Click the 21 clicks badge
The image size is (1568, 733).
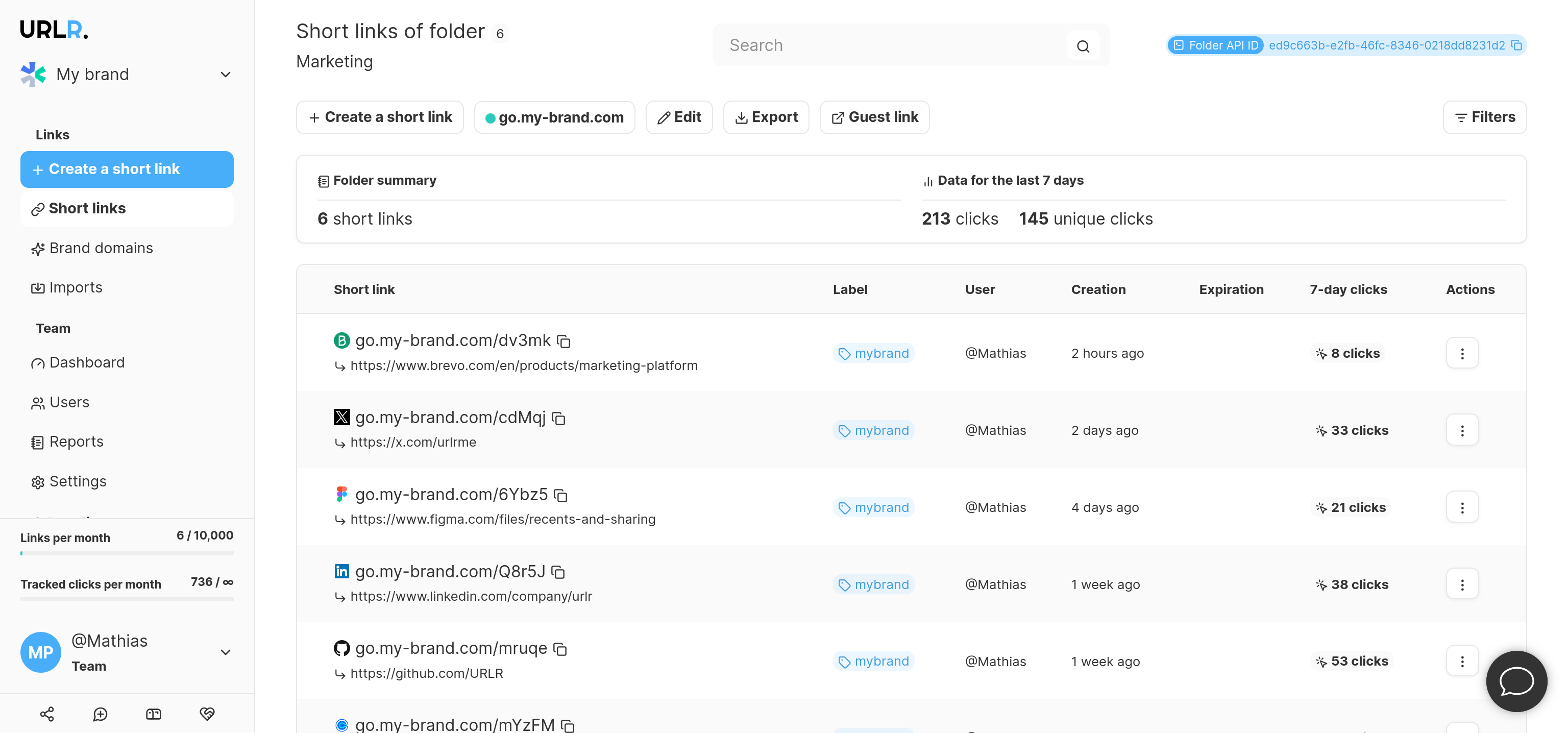1350,507
